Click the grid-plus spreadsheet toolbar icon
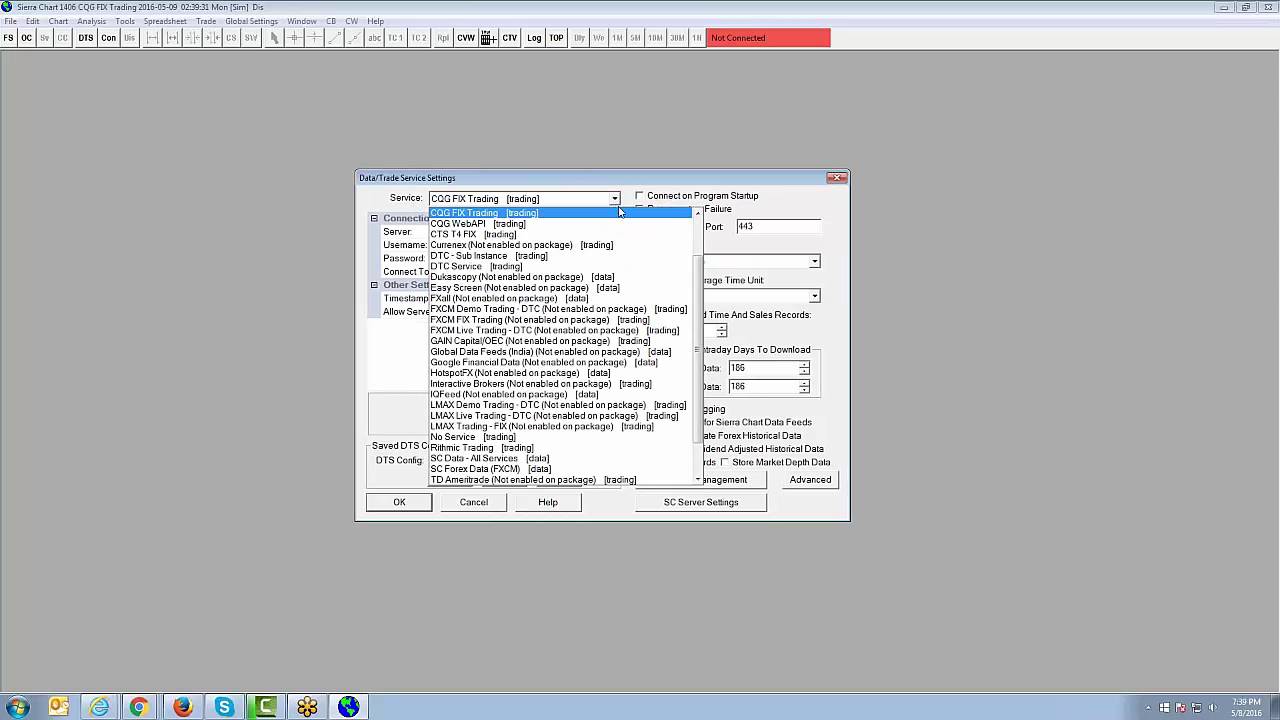1280x720 pixels. (x=488, y=38)
